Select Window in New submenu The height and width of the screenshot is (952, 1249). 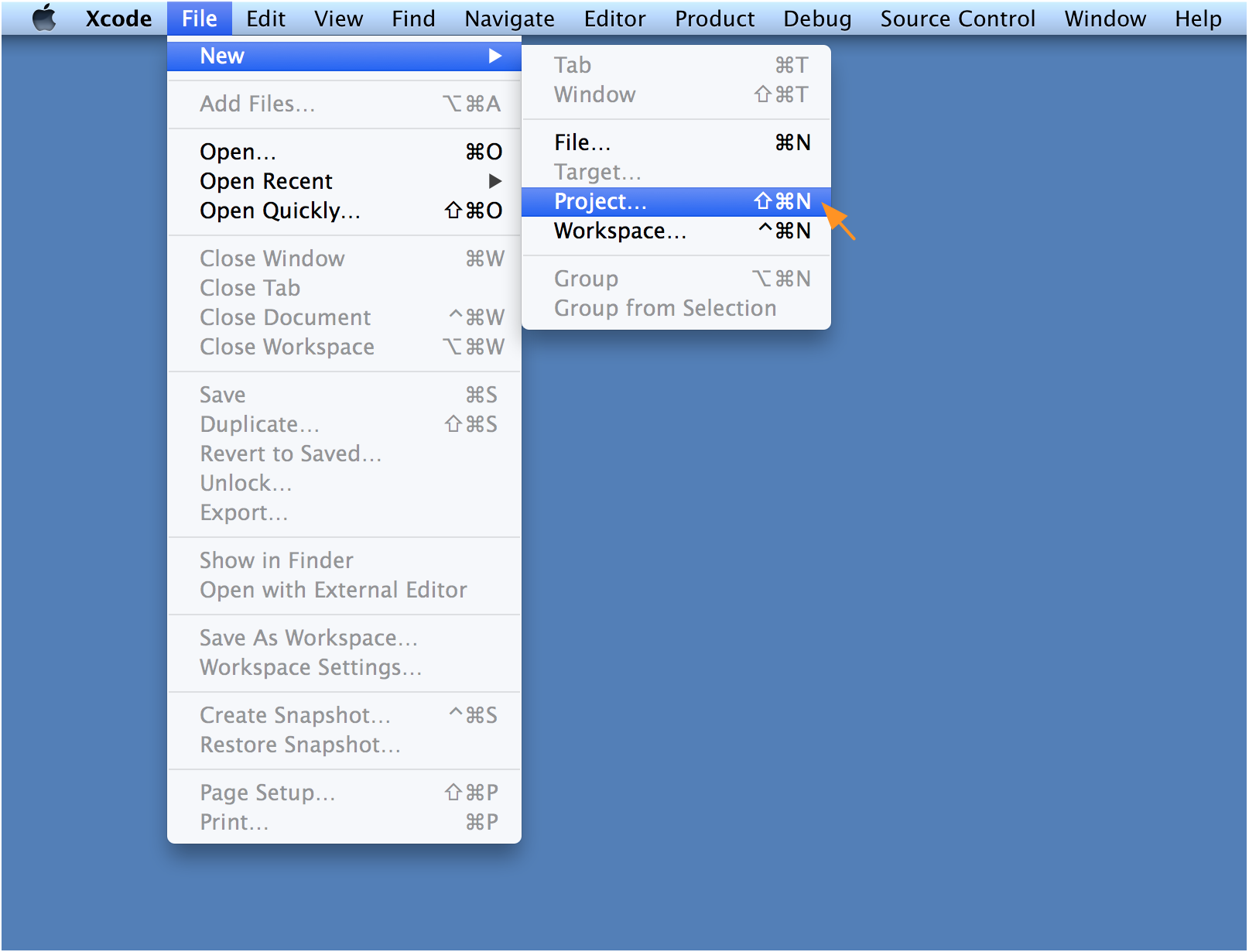coord(676,94)
